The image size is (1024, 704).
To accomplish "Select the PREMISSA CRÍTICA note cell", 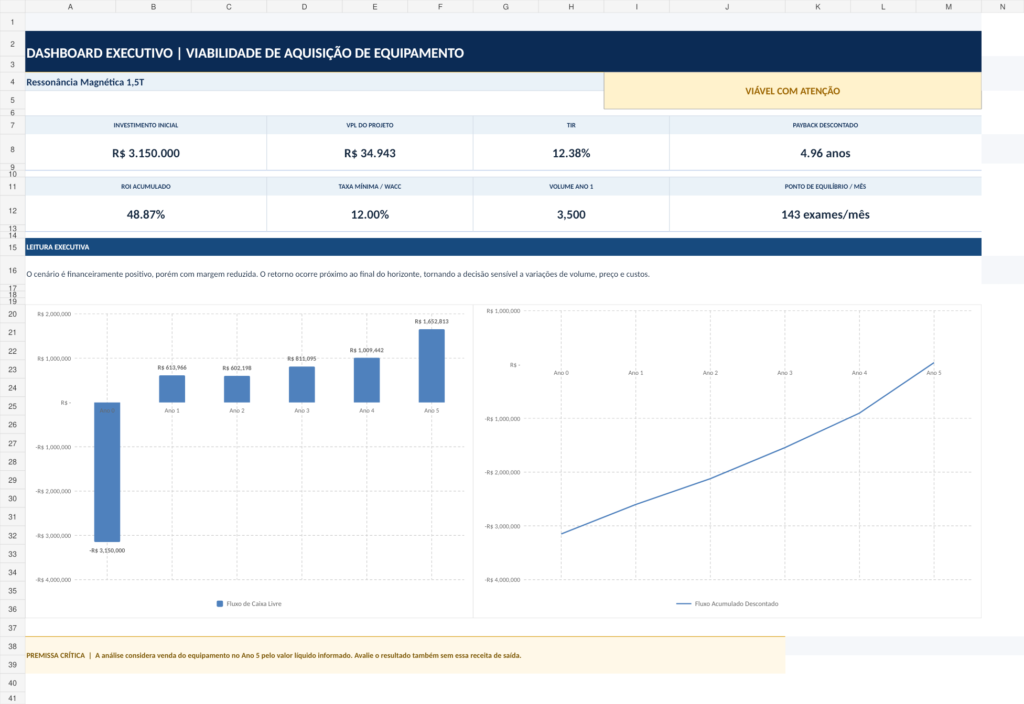I will pyautogui.click(x=405, y=655).
